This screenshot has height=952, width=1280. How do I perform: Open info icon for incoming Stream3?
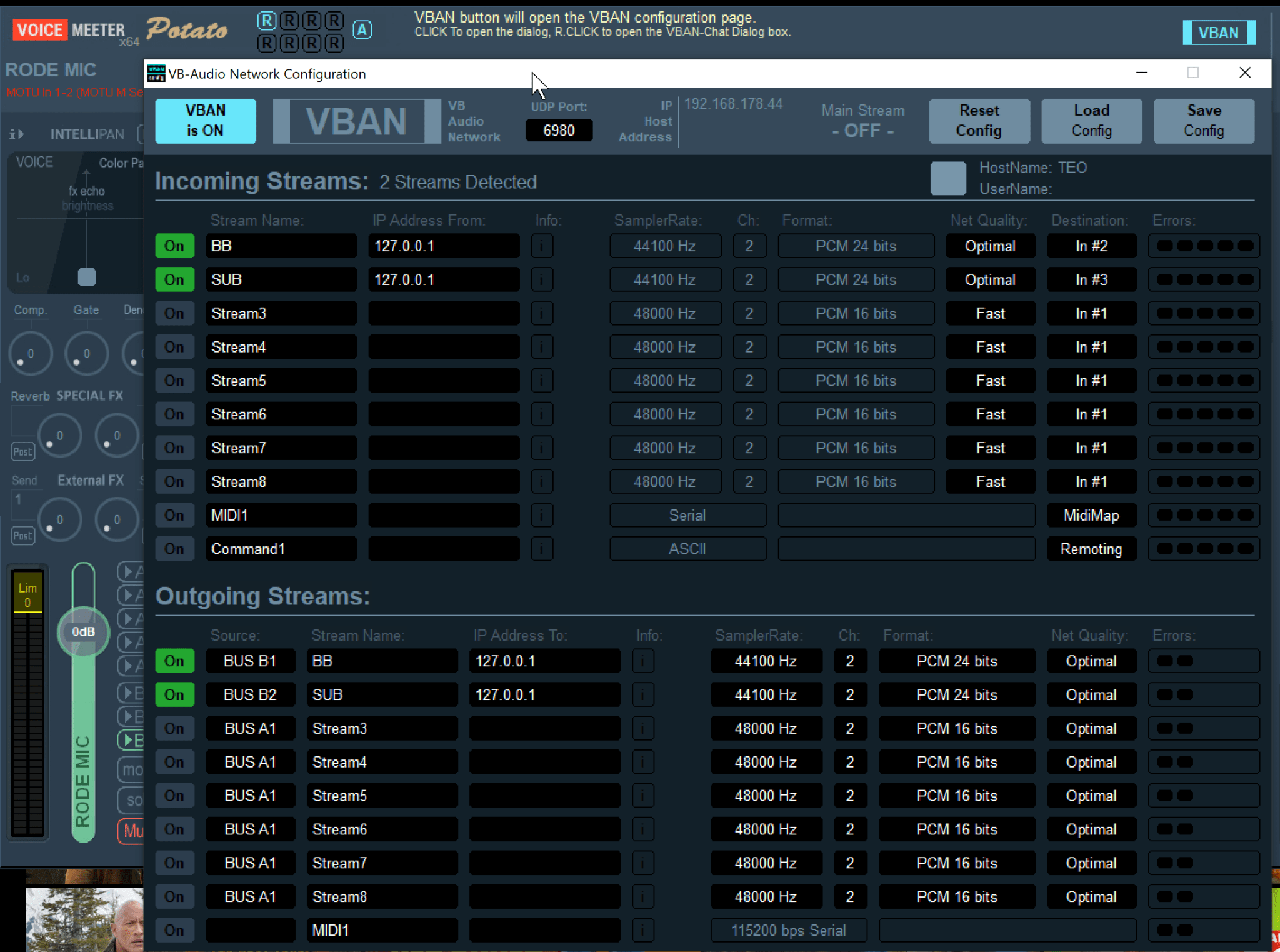(x=542, y=313)
